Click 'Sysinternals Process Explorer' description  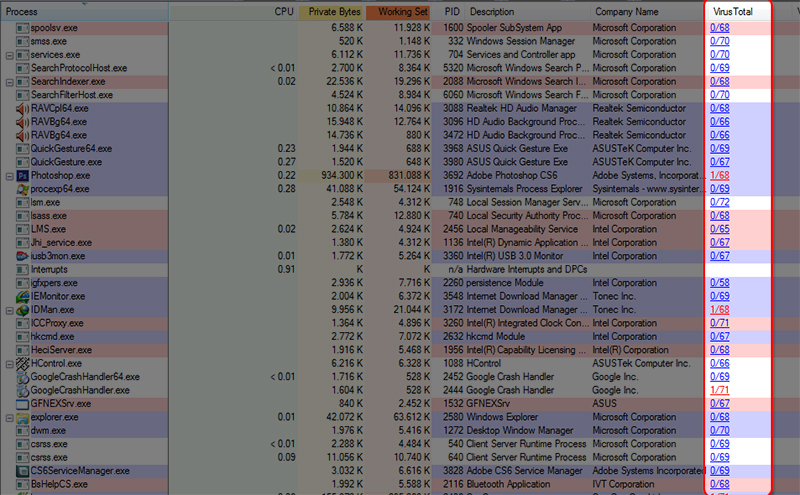pos(524,189)
